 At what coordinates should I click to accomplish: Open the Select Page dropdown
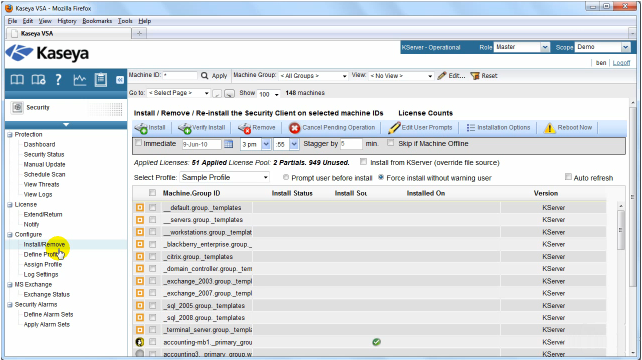pyautogui.click(x=179, y=93)
